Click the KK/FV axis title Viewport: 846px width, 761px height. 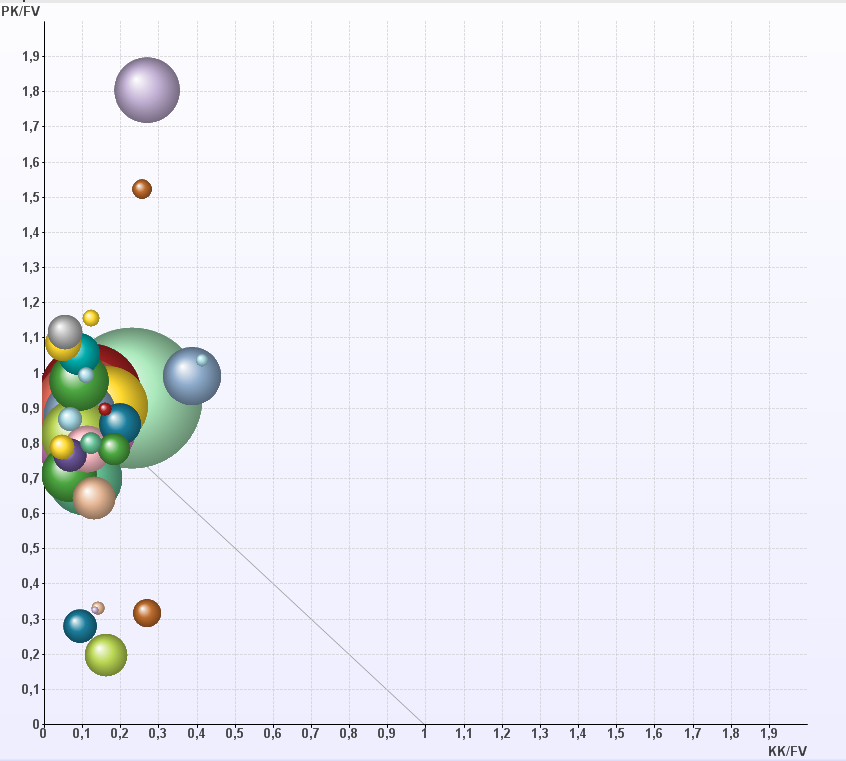[x=787, y=751]
